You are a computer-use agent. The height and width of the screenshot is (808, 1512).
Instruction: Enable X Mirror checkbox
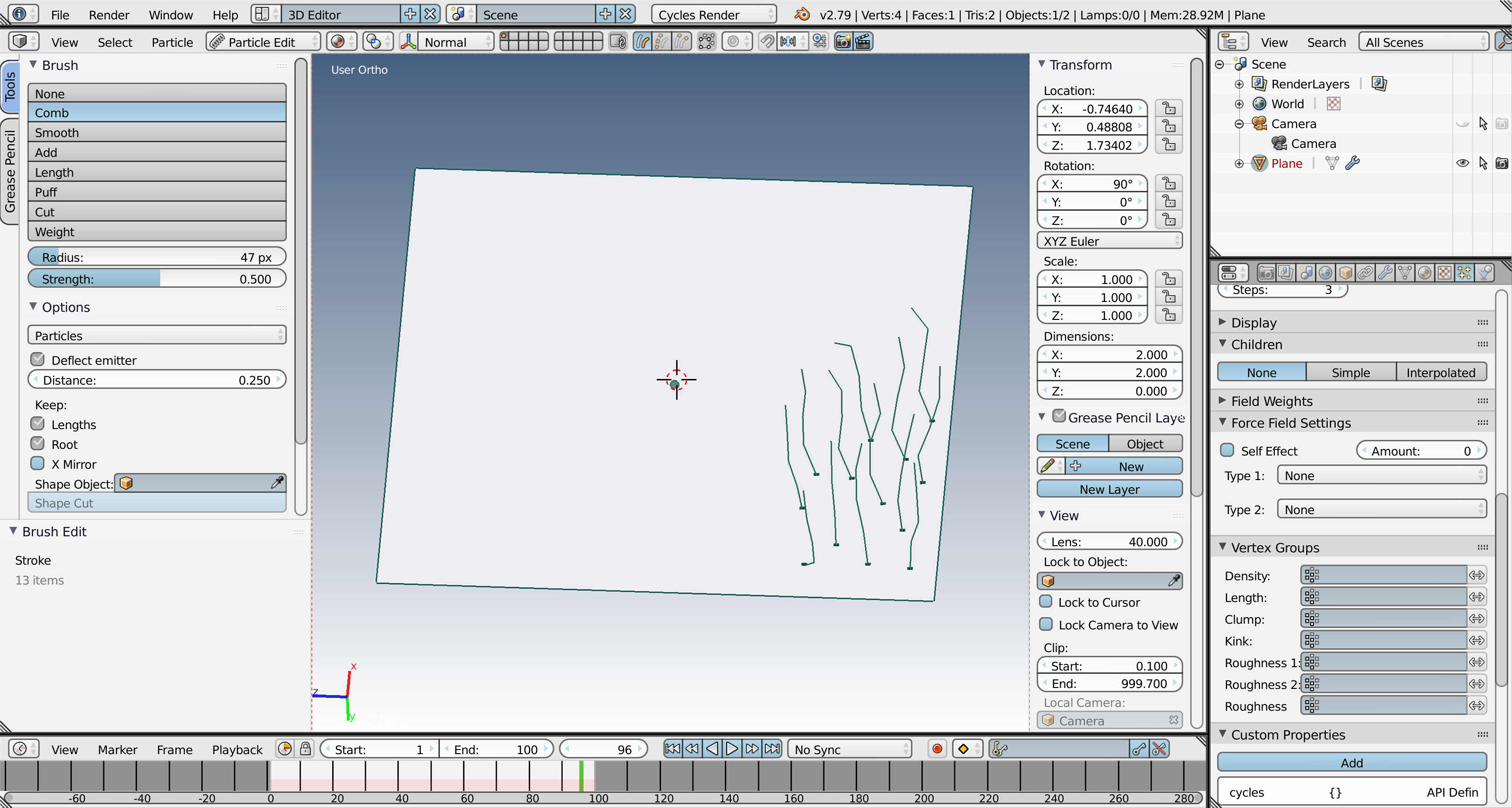tap(38, 464)
